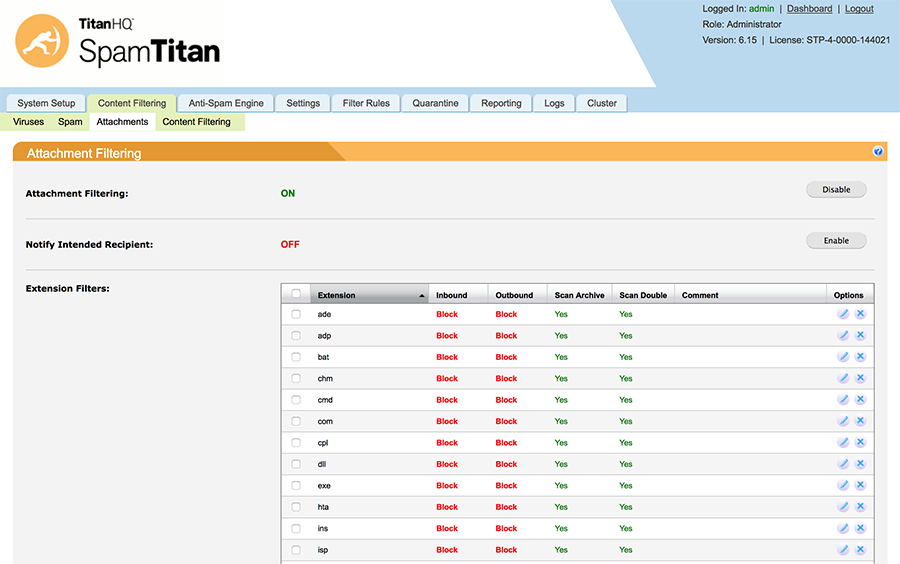Check the exe row checkbox

point(296,485)
